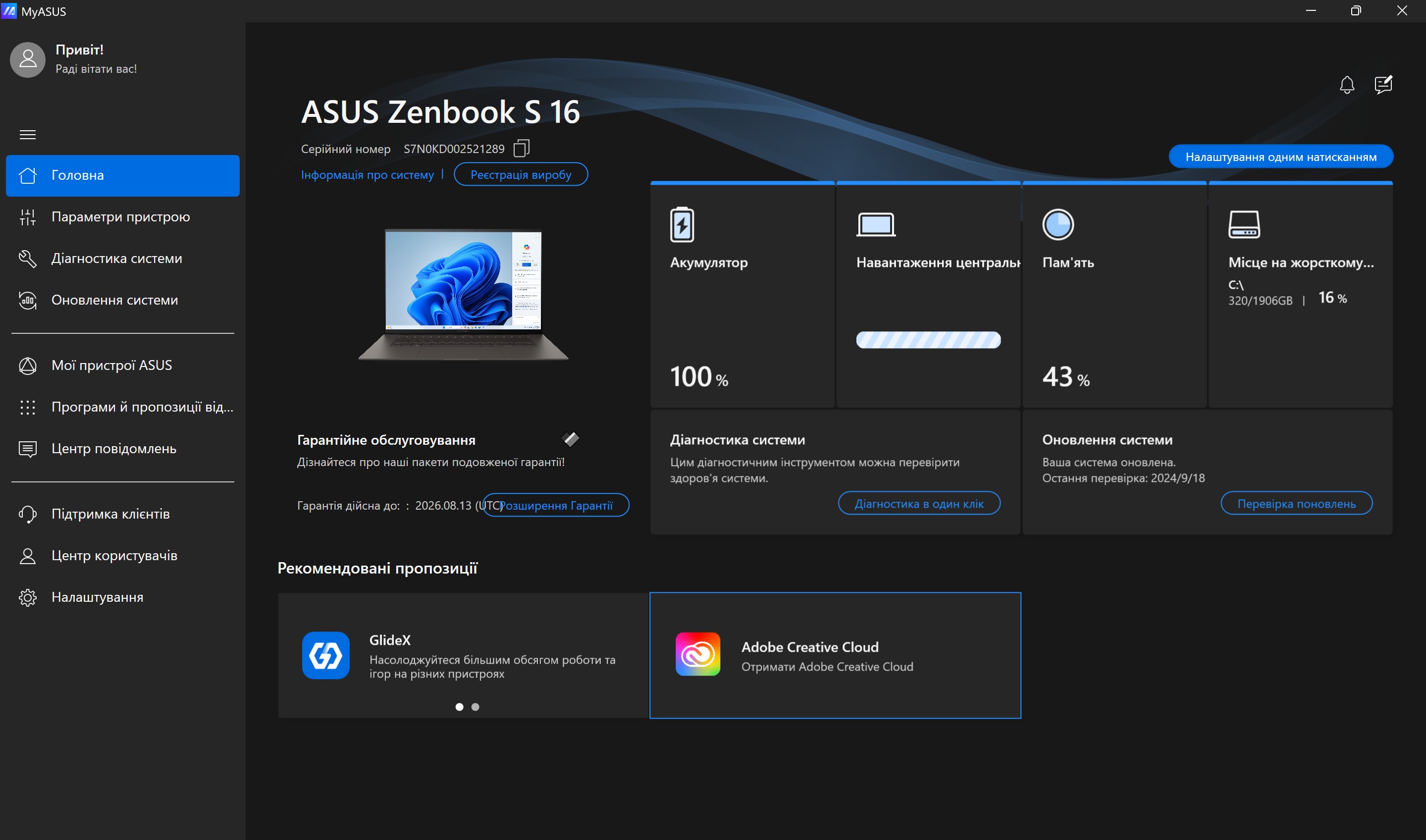Click Діагностика системи card heading
This screenshot has width=1426, height=840.
(737, 440)
